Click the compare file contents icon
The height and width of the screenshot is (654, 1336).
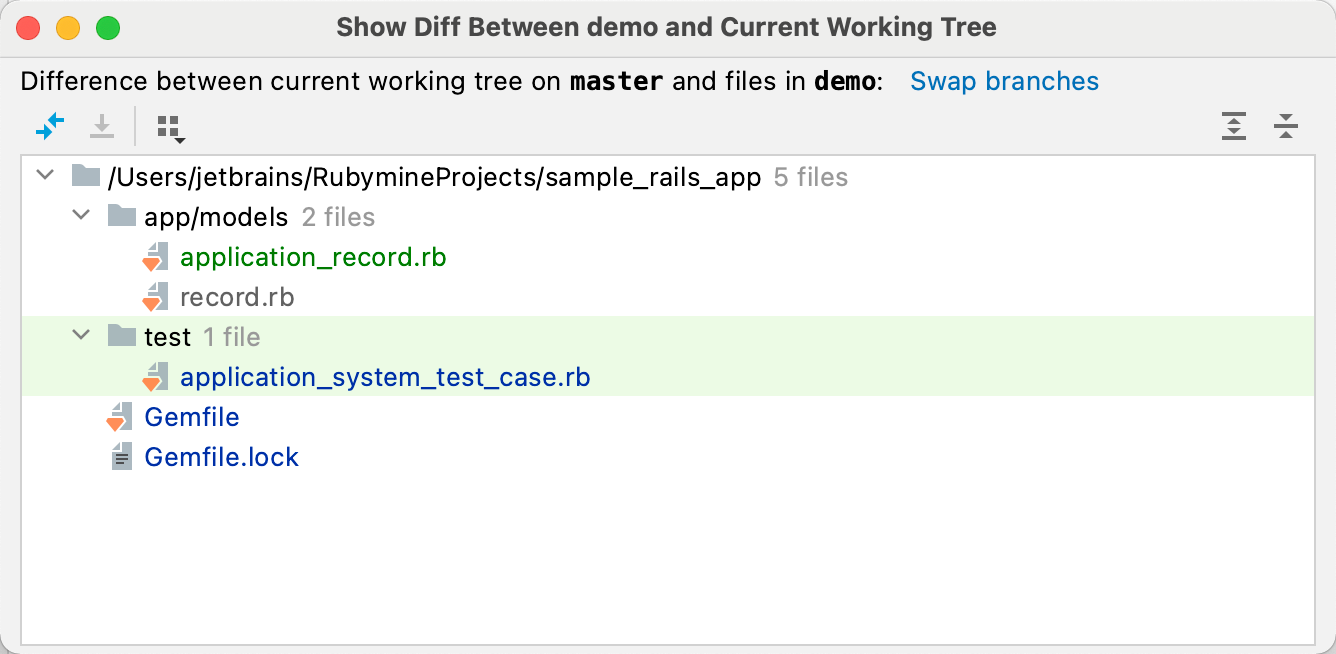(x=48, y=127)
